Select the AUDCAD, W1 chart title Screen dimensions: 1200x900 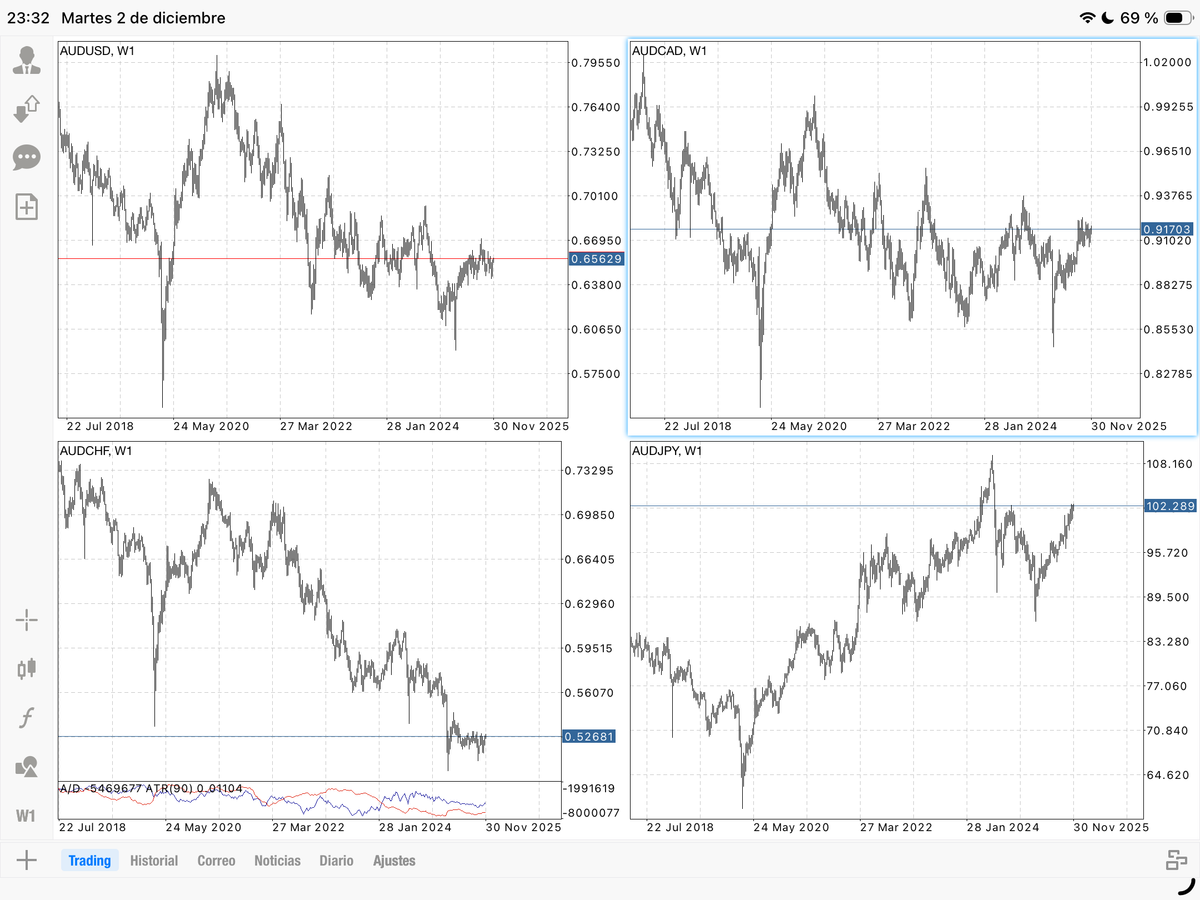pos(670,51)
